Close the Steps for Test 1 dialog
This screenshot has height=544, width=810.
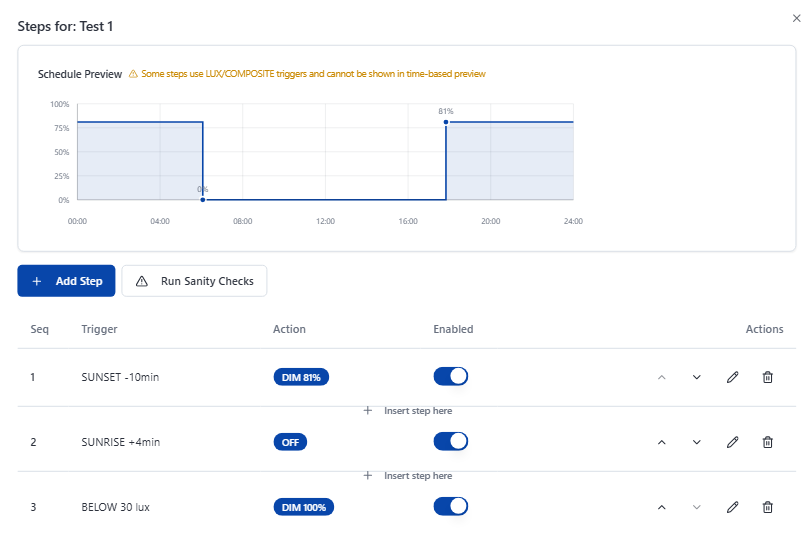pyautogui.click(x=797, y=19)
